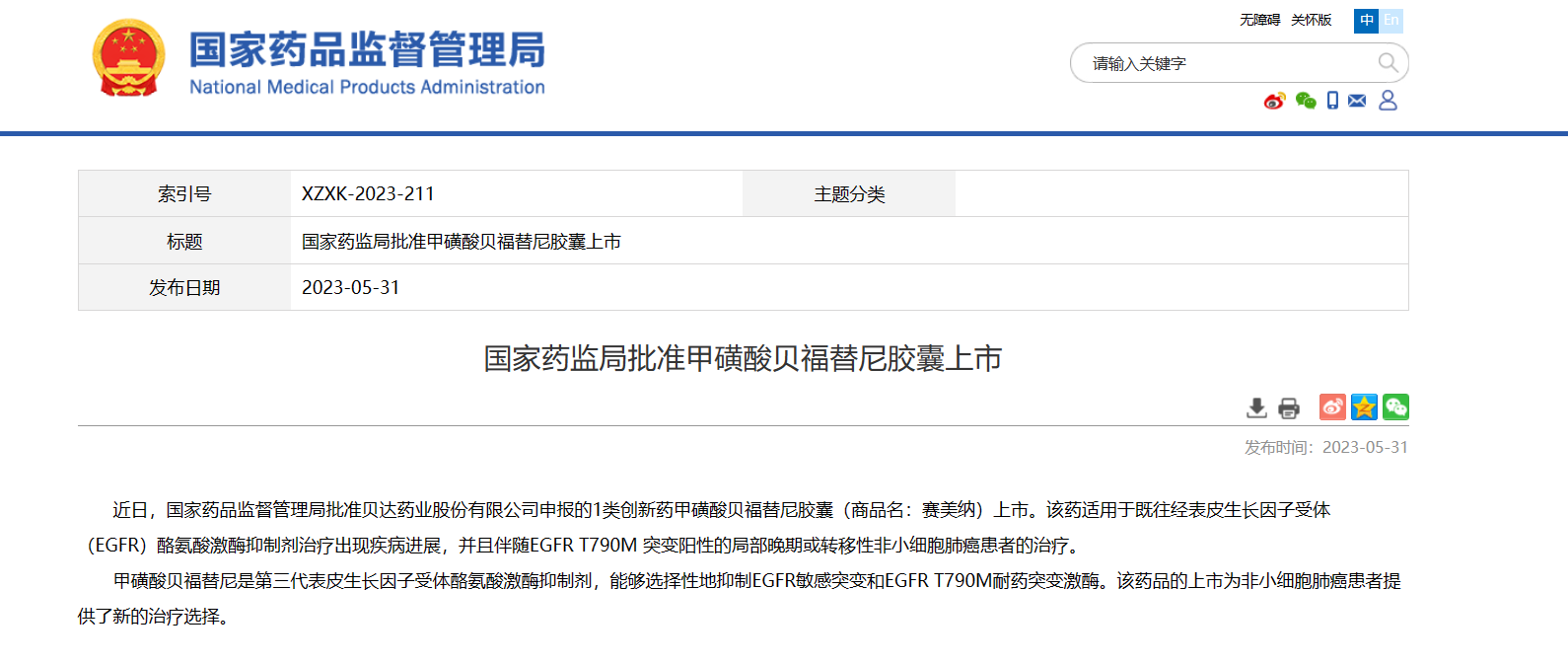The height and width of the screenshot is (663, 1568).
Task: Share article via red Weibo share button
Action: coord(1332,406)
